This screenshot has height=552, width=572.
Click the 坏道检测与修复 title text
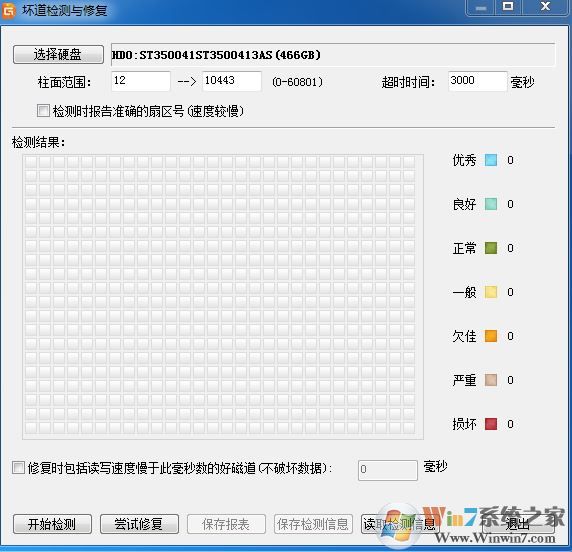[65, 10]
